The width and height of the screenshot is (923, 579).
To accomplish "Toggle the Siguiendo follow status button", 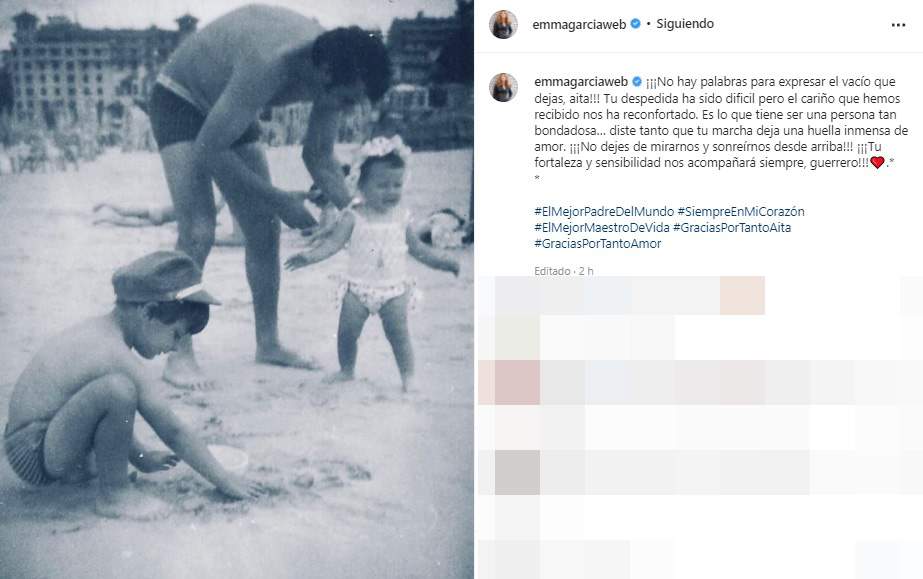I will tap(685, 24).
